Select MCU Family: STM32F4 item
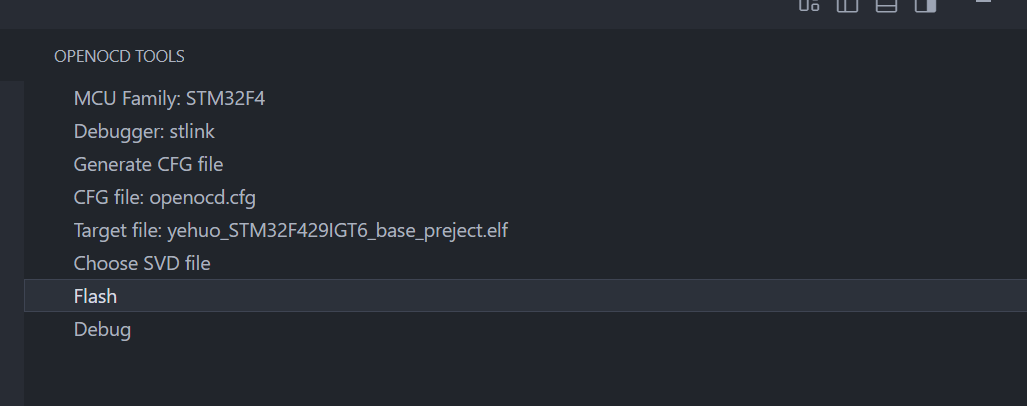 pos(169,99)
